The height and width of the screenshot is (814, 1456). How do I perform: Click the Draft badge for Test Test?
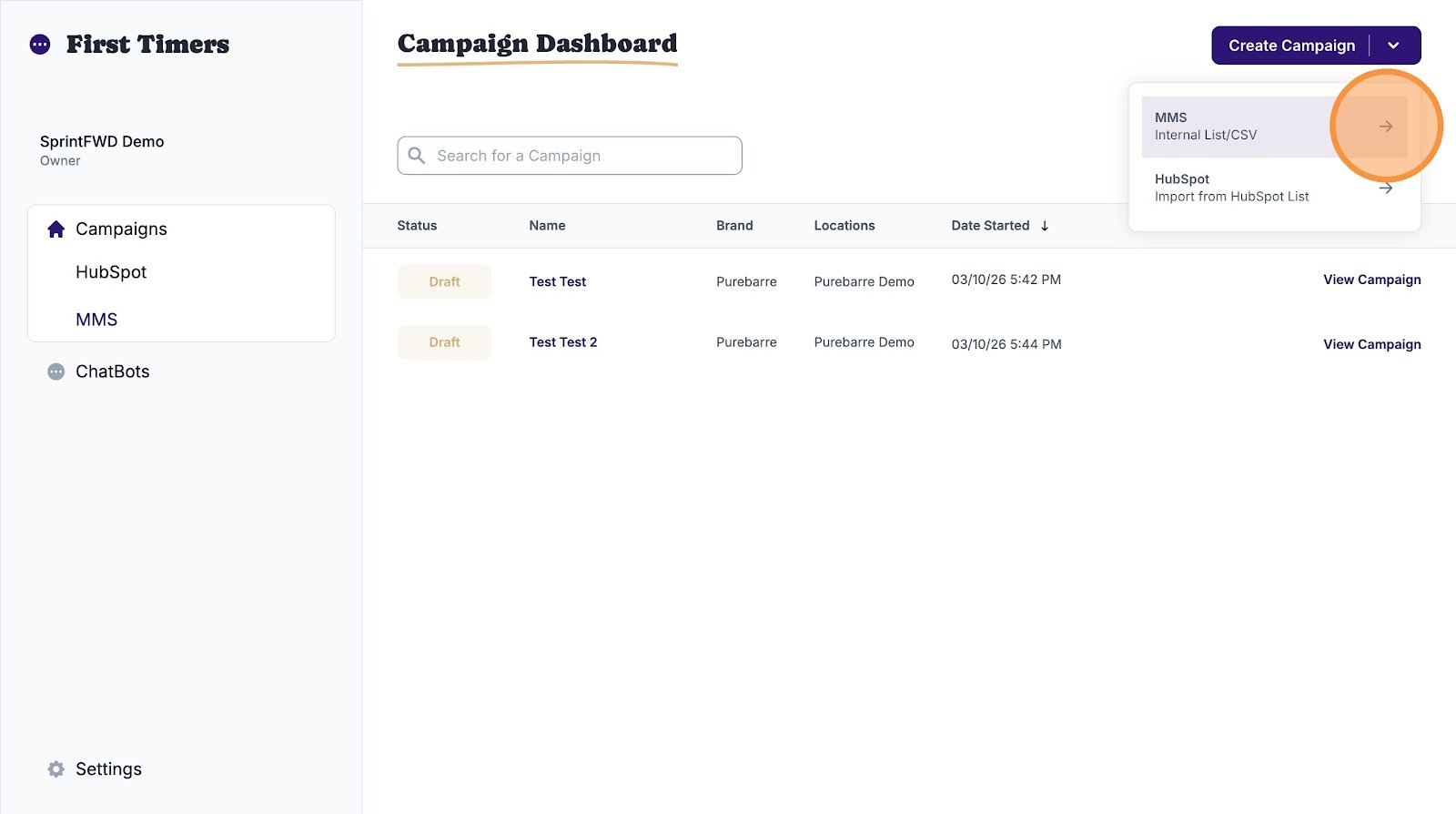[x=444, y=282]
